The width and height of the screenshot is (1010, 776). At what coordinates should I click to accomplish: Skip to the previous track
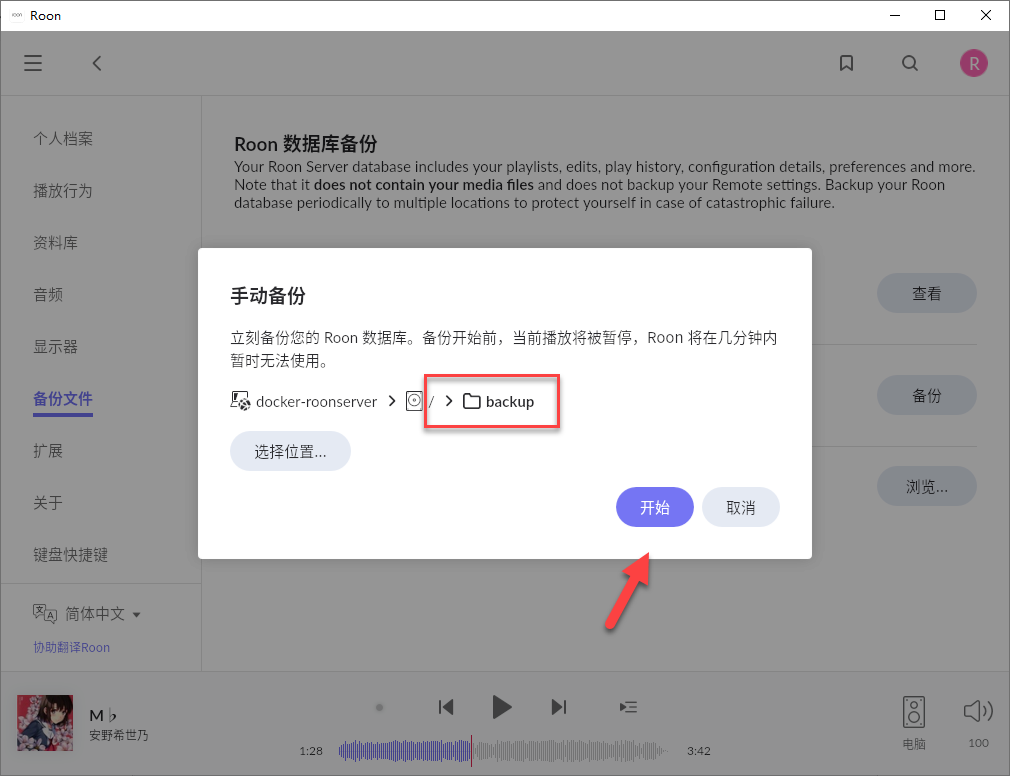(446, 707)
